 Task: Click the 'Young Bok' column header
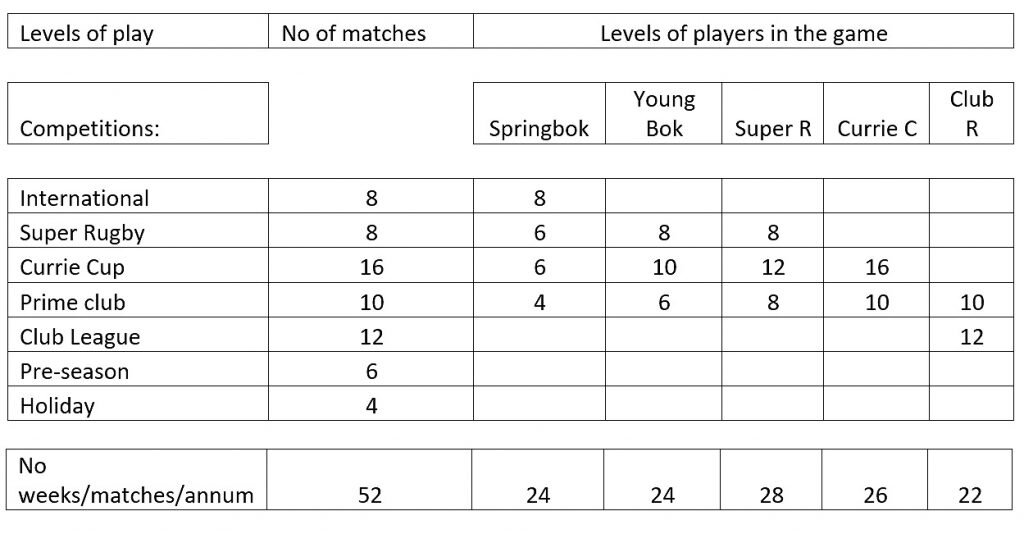coord(664,113)
